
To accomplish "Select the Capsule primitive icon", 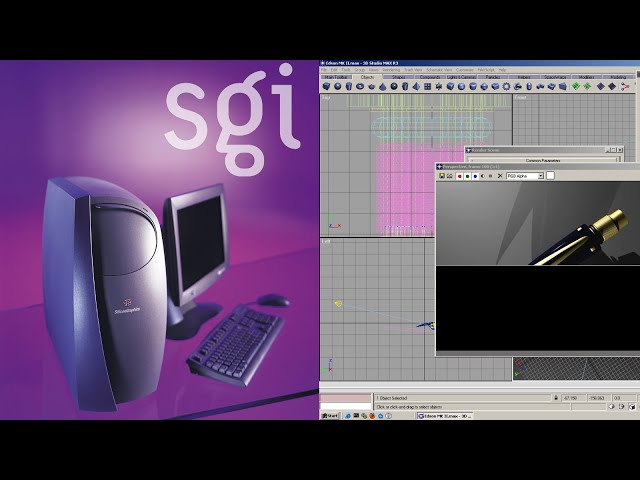I will tap(529, 86).
